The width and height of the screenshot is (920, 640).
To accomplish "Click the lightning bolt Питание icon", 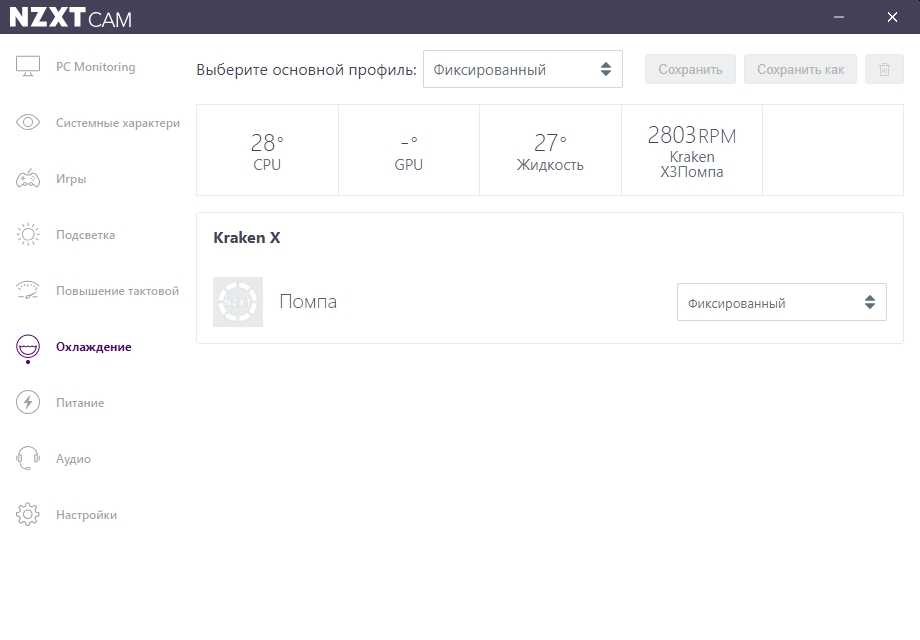I will (28, 403).
